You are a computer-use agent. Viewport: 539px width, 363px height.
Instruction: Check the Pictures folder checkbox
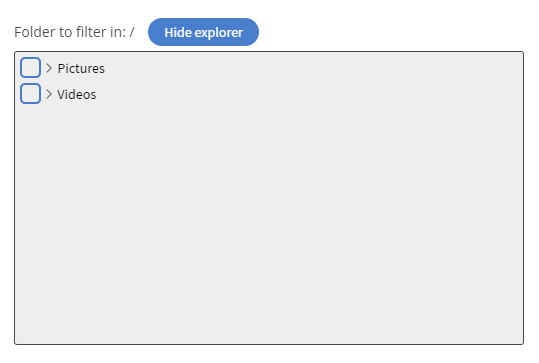pyautogui.click(x=30, y=67)
